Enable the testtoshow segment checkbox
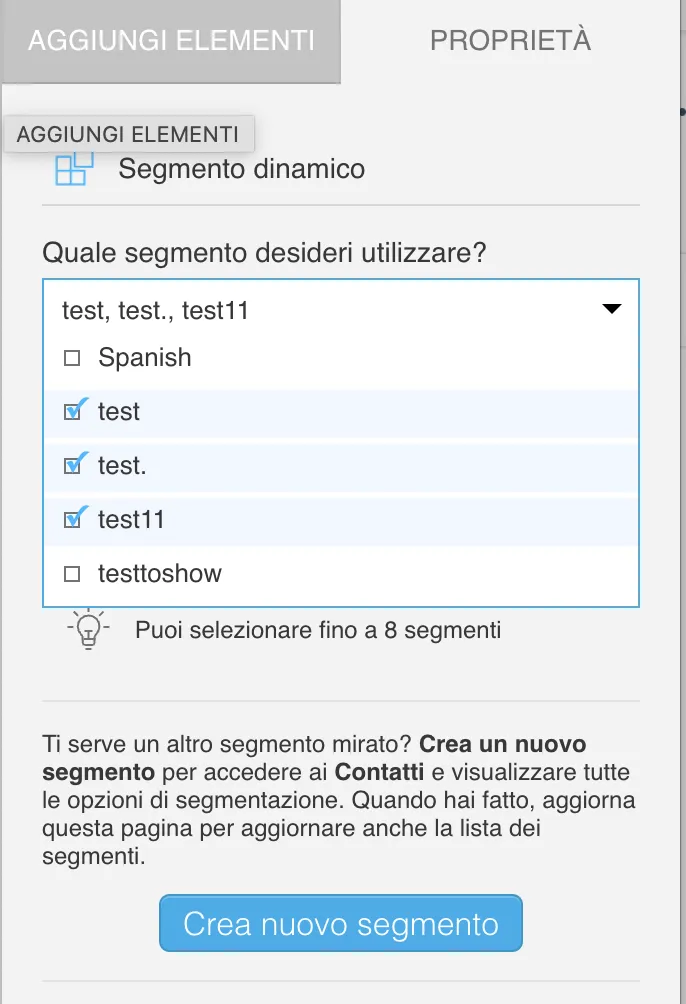Screen dimensions: 686x1004 click(72, 574)
